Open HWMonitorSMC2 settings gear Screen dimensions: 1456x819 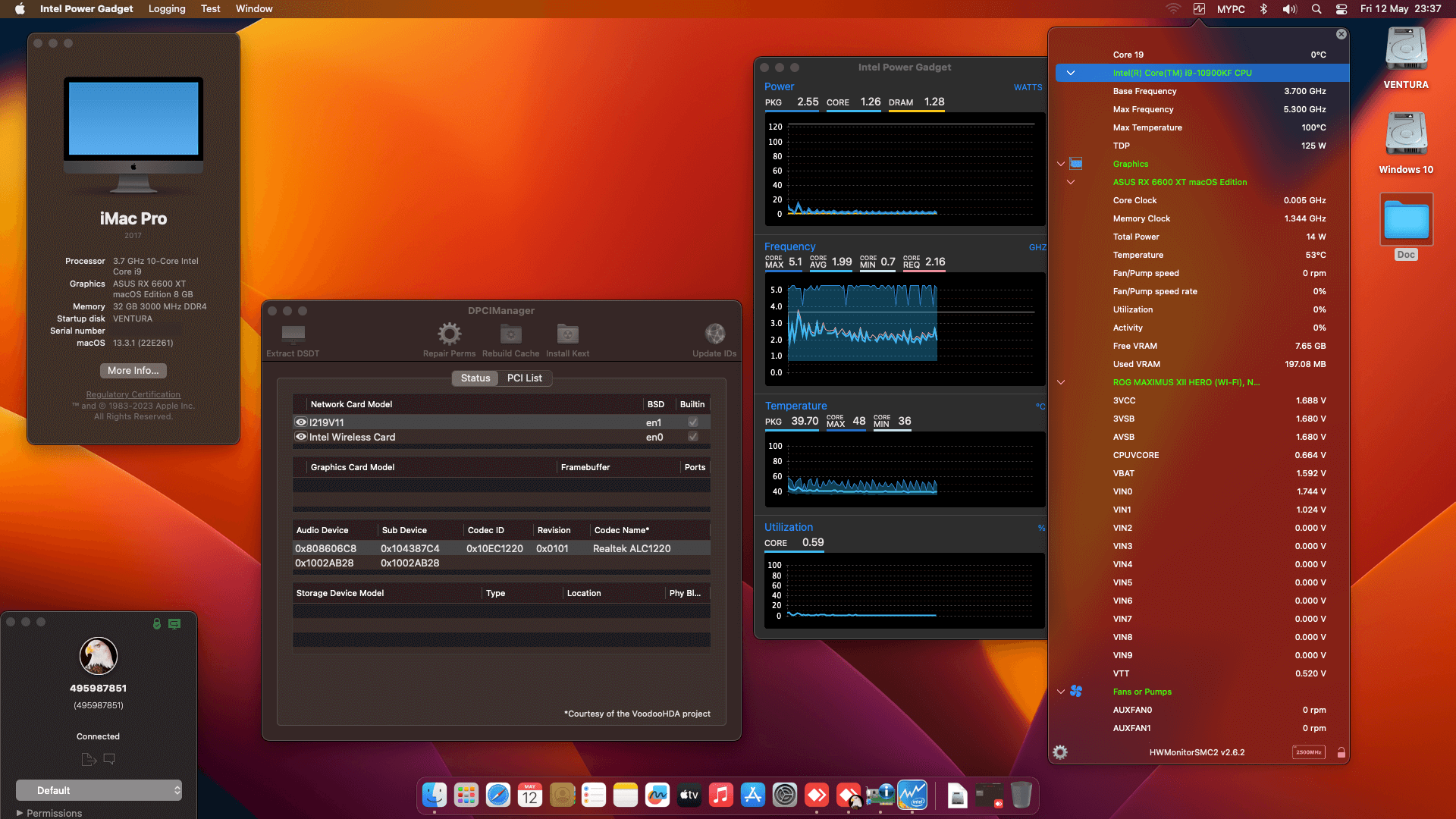pos(1060,752)
